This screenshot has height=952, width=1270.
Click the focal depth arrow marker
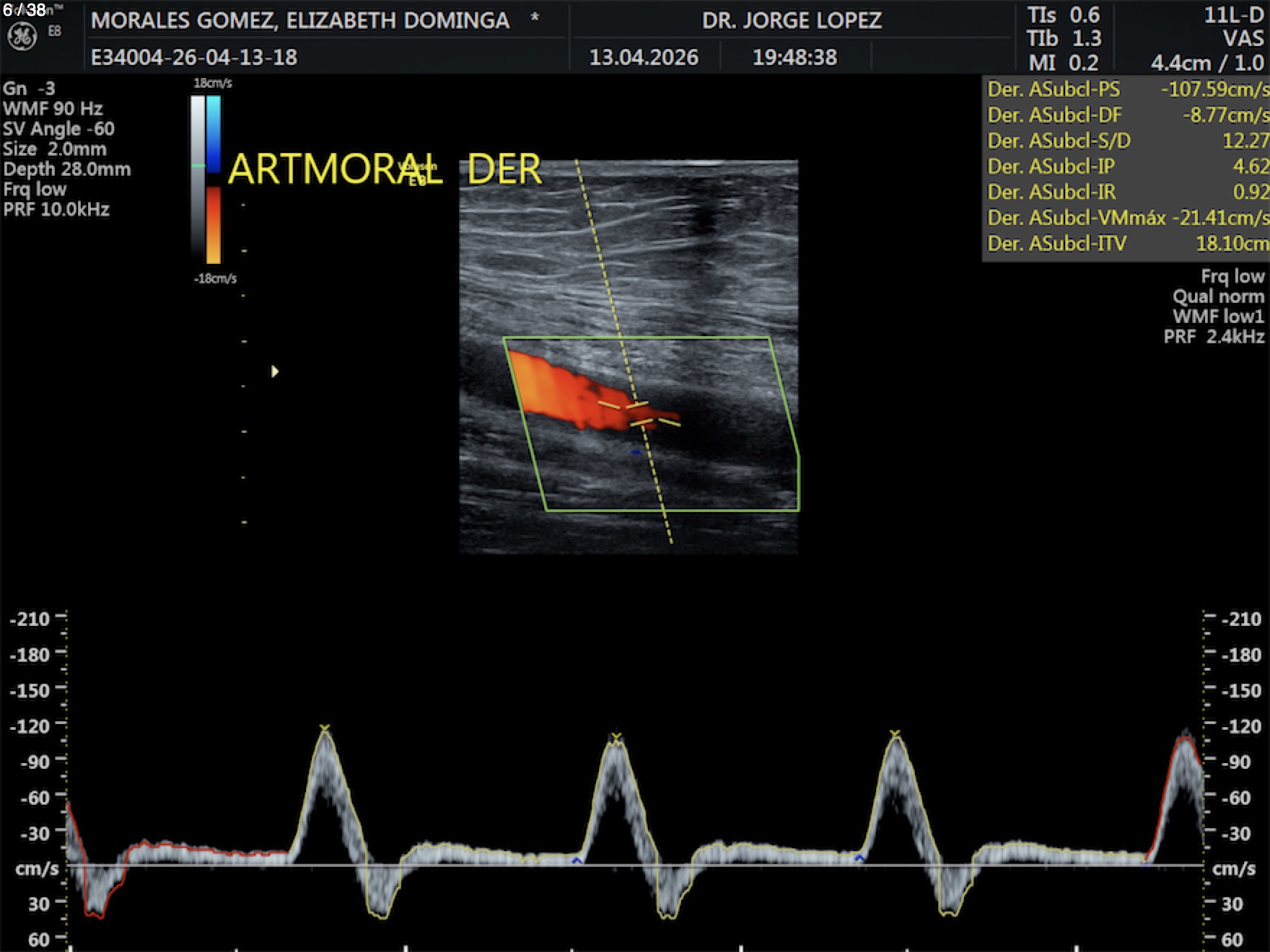point(274,371)
